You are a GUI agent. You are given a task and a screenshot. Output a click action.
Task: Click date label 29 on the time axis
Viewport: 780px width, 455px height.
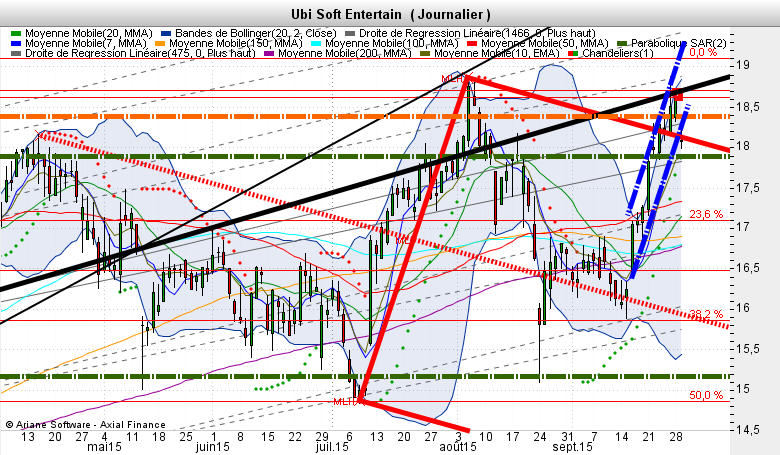tap(322, 437)
